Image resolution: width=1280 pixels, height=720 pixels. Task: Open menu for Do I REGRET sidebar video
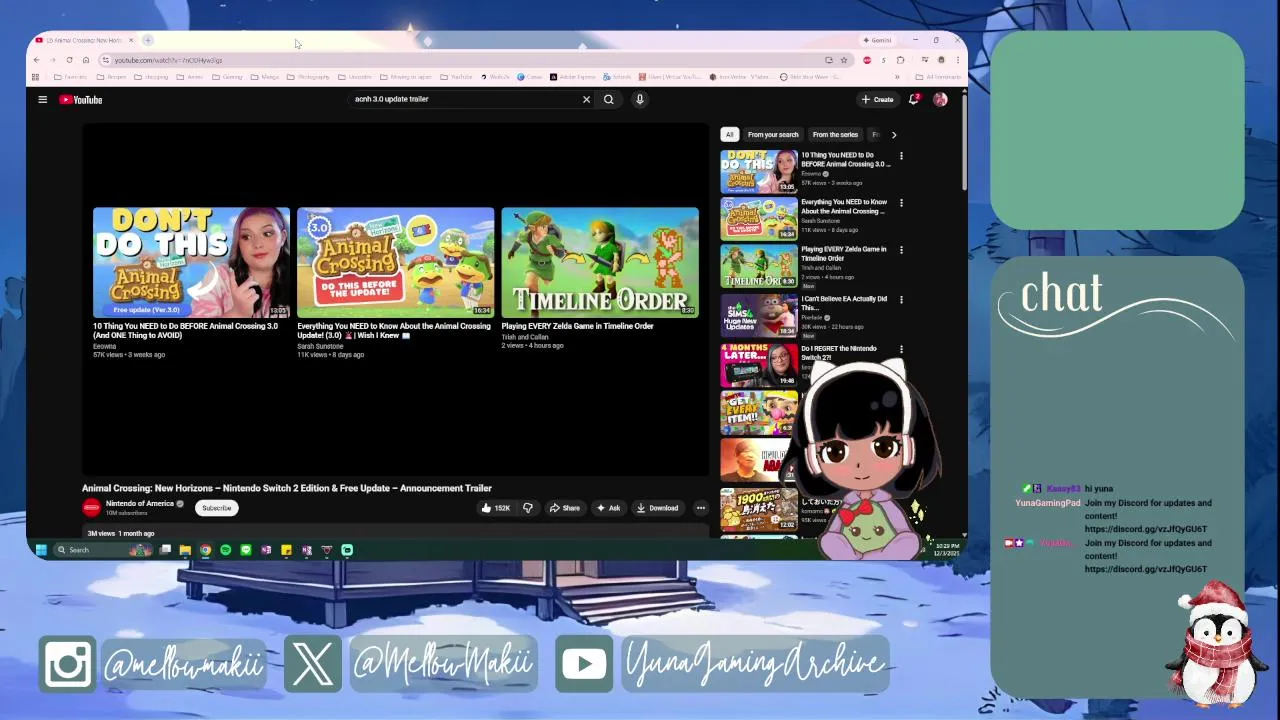click(x=901, y=349)
